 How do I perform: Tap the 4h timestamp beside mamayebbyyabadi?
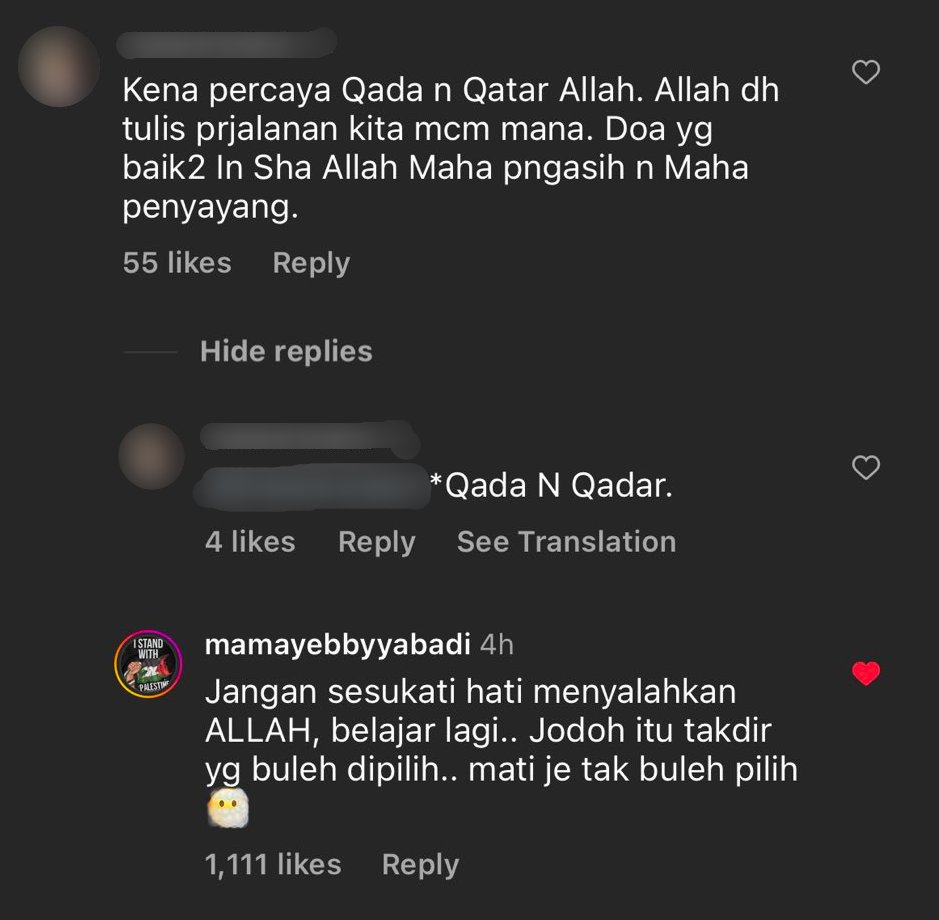click(x=497, y=645)
